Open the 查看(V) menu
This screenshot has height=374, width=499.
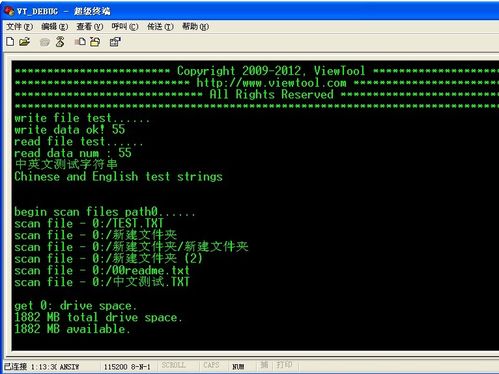pos(89,27)
